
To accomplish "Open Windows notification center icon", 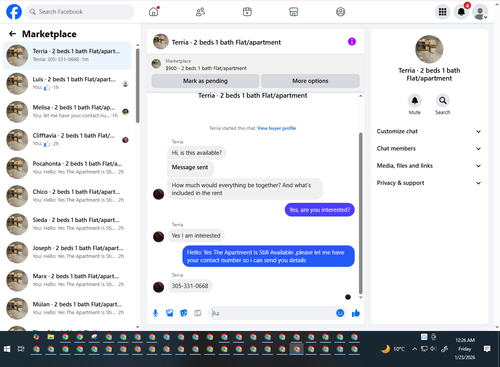I will click(487, 349).
